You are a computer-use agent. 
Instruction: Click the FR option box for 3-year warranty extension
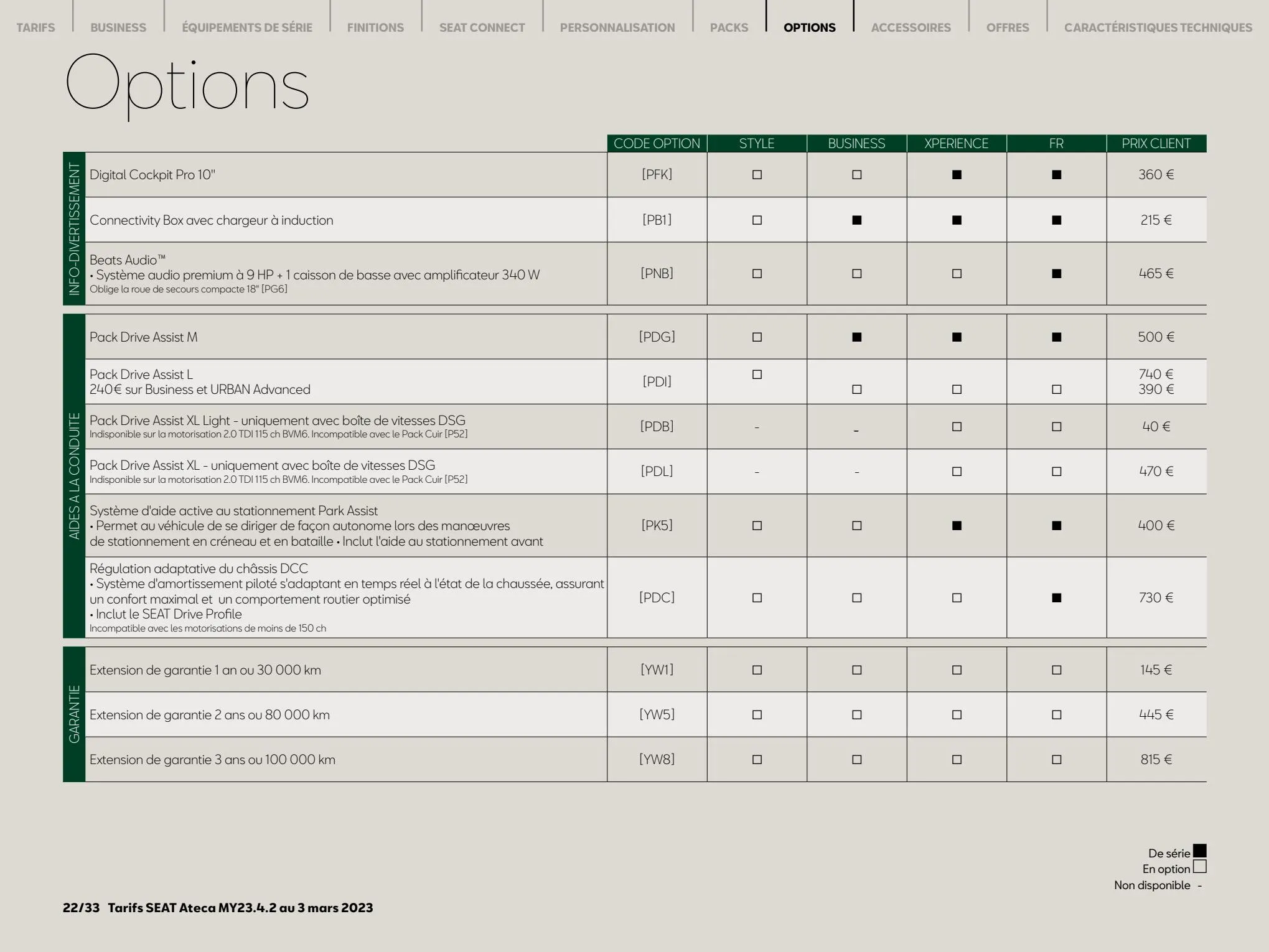[1057, 760]
